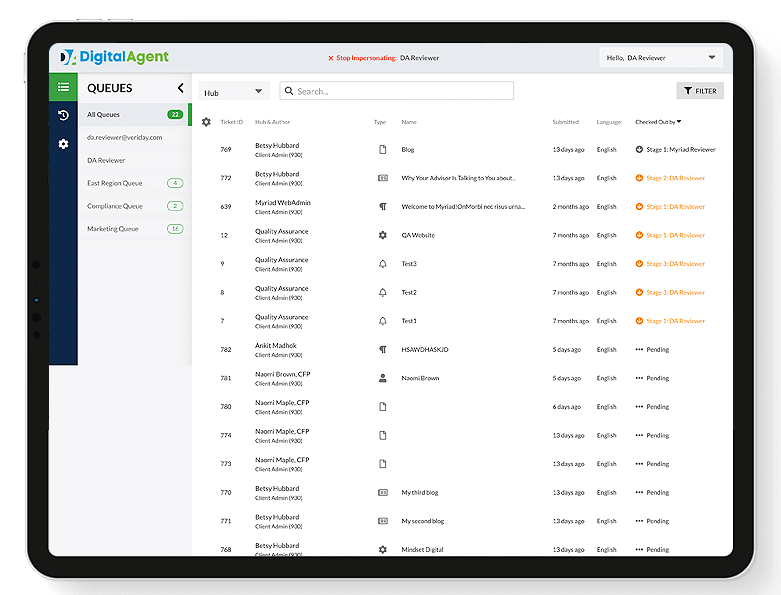This screenshot has height=595, width=781.
Task: Click the document icon for Blog ticket 769
Action: click(382, 150)
